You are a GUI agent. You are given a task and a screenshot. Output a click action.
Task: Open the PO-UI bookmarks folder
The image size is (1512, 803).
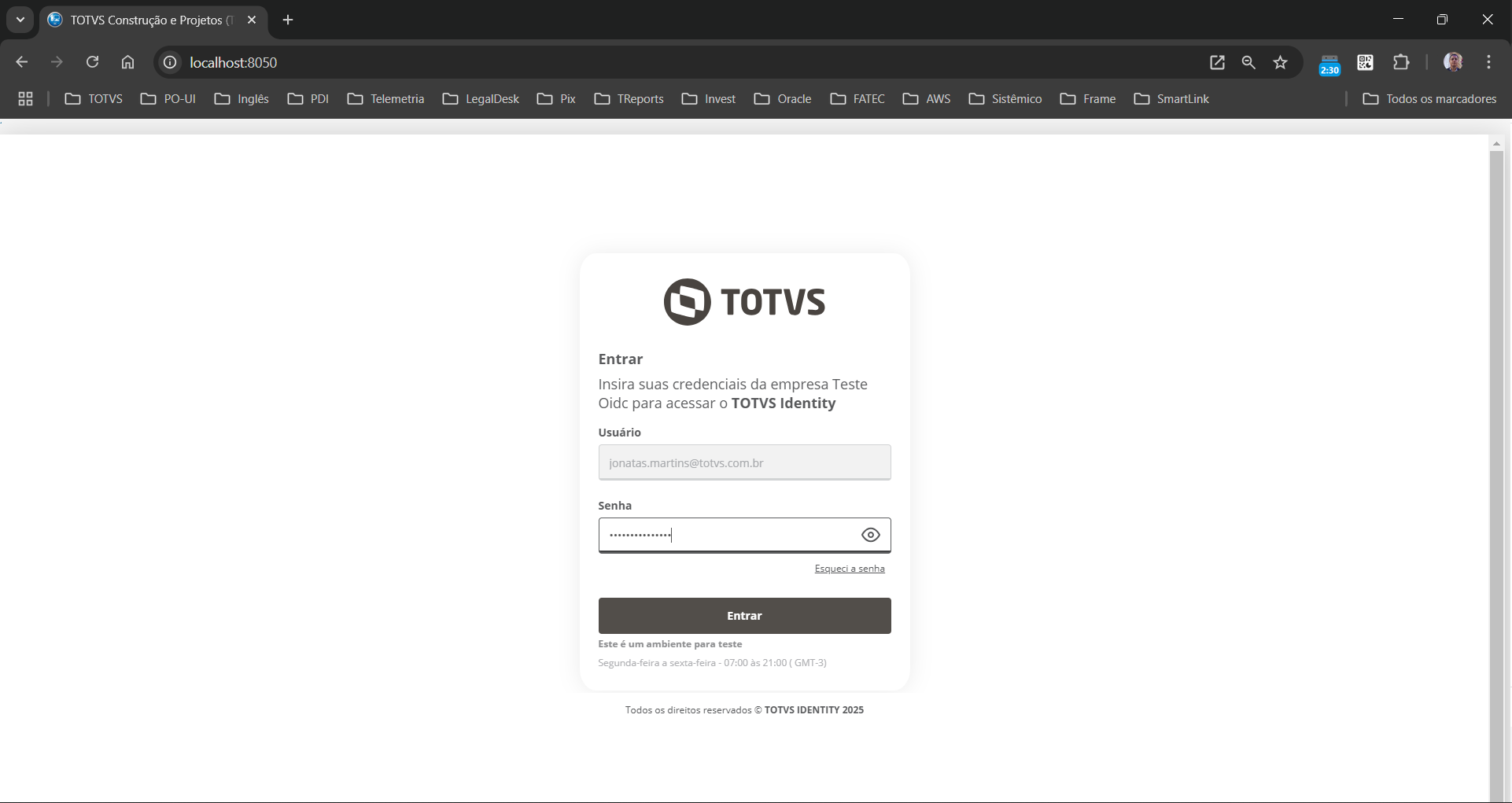coord(168,99)
